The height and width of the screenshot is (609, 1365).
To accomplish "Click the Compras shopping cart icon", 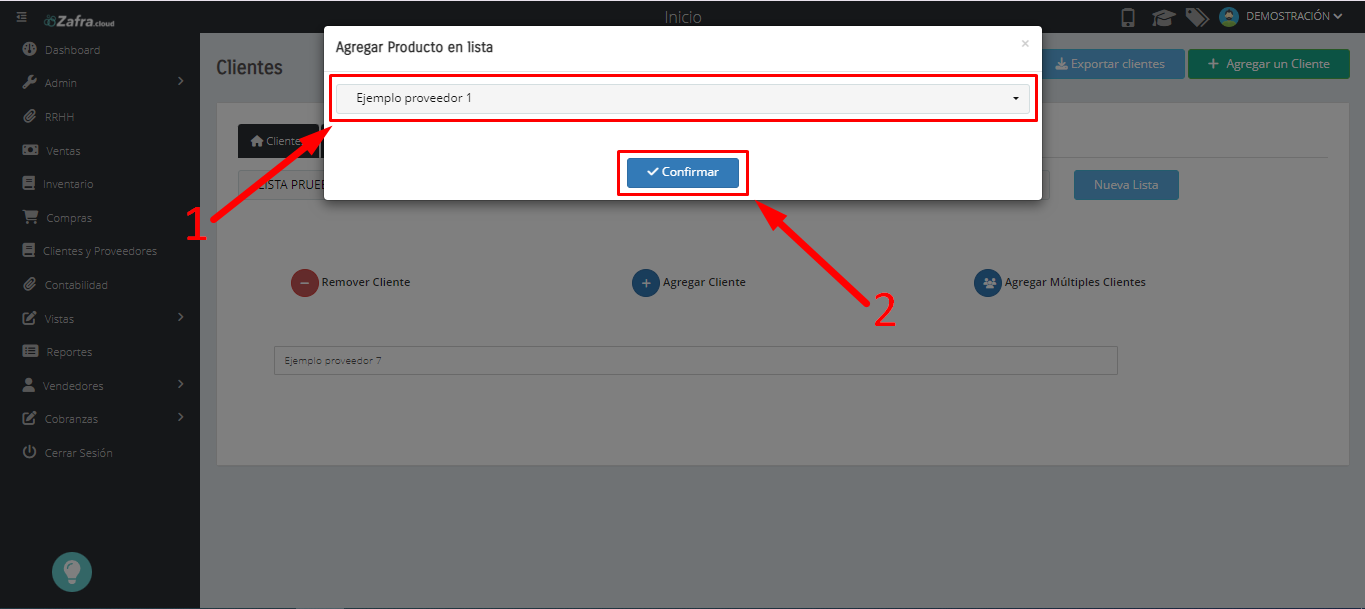I will [30, 217].
